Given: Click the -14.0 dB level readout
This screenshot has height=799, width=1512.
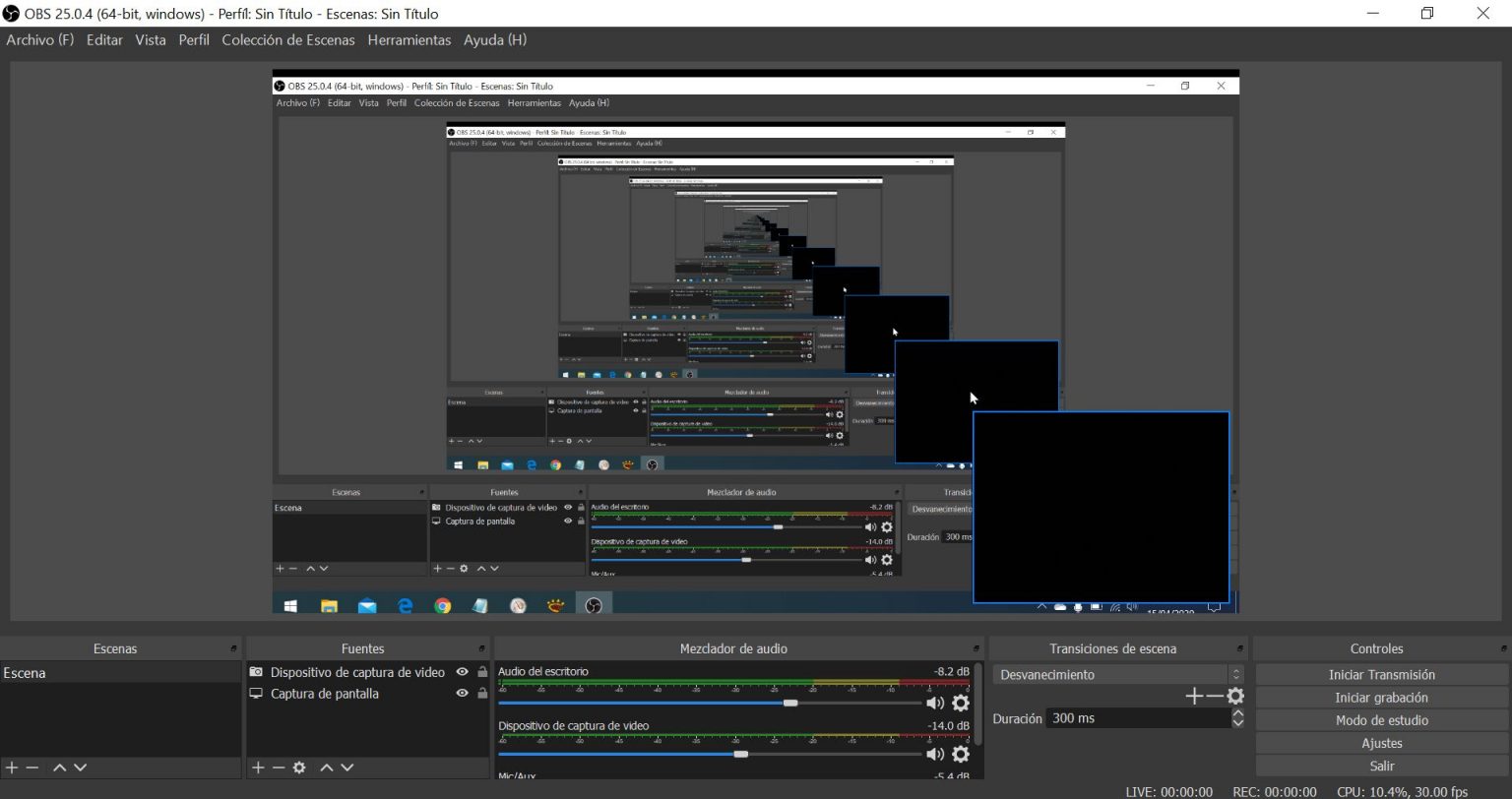Looking at the screenshot, I should click(948, 726).
